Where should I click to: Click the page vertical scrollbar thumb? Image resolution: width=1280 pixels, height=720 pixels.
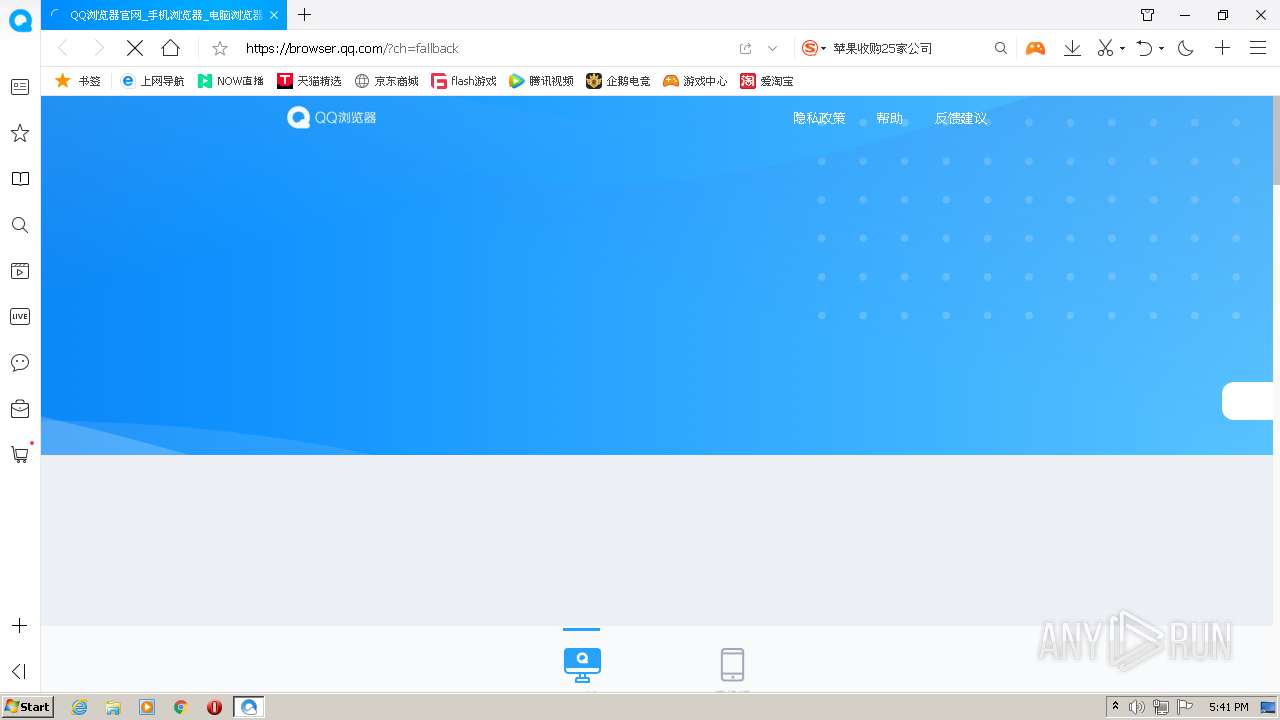pos(1276,140)
